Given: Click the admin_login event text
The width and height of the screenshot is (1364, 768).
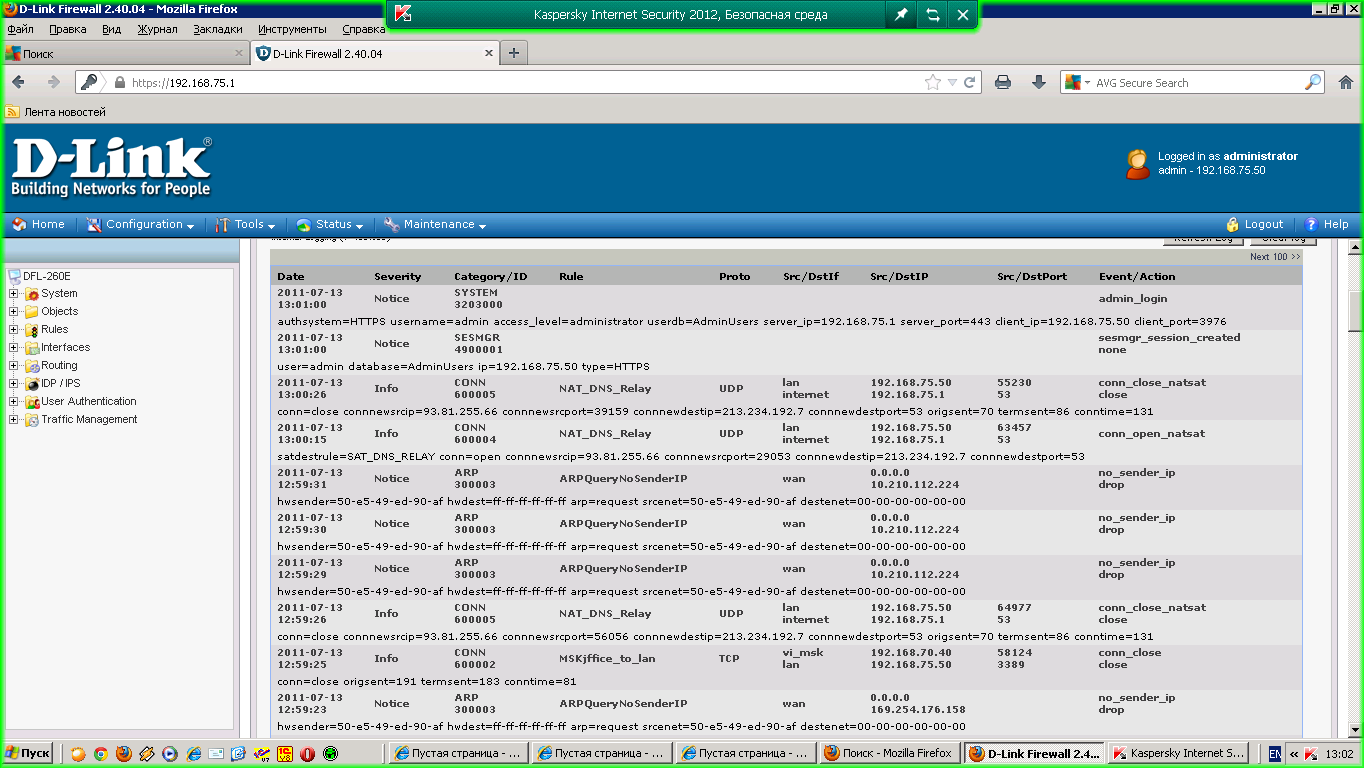Looking at the screenshot, I should pyautogui.click(x=1133, y=299).
